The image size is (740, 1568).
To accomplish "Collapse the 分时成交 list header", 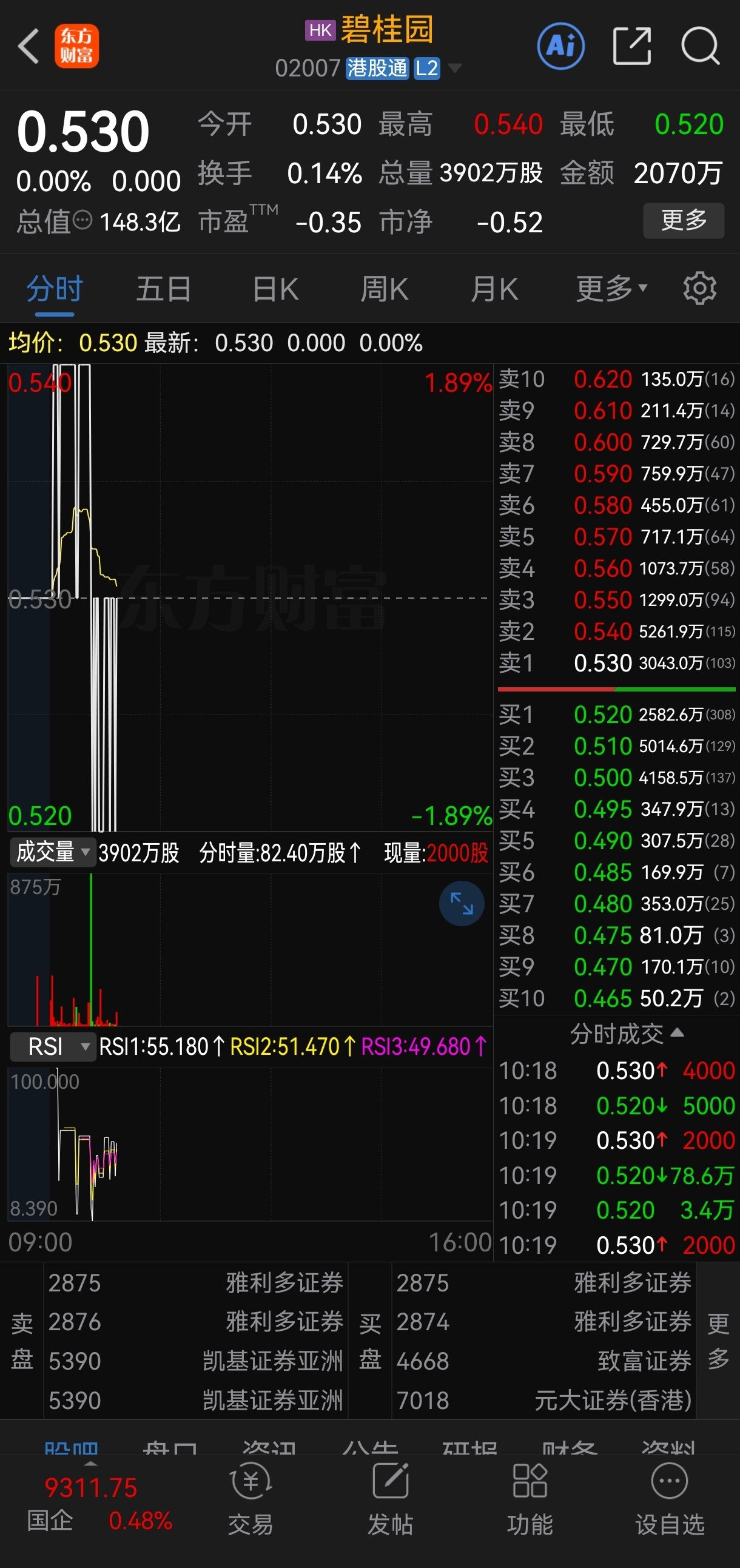I will point(627,1034).
